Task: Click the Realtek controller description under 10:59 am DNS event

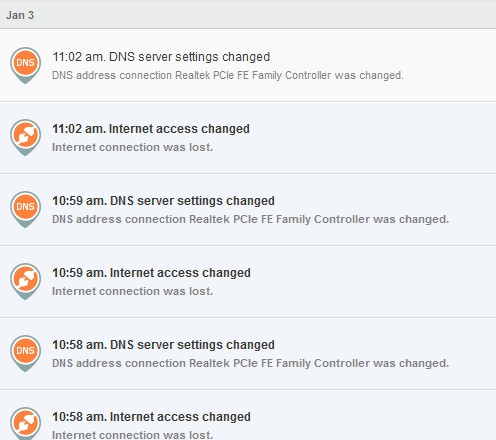Action: coord(250,219)
